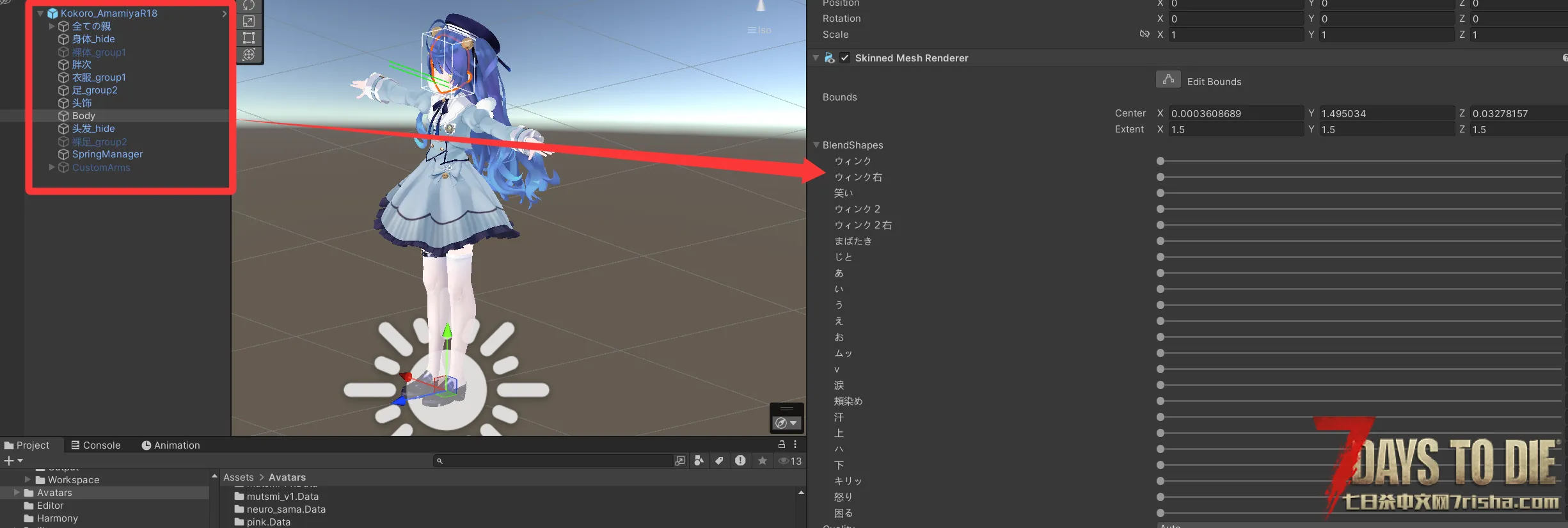The width and height of the screenshot is (1568, 528).
Task: Click the Assets breadcrumb link
Action: (x=238, y=477)
